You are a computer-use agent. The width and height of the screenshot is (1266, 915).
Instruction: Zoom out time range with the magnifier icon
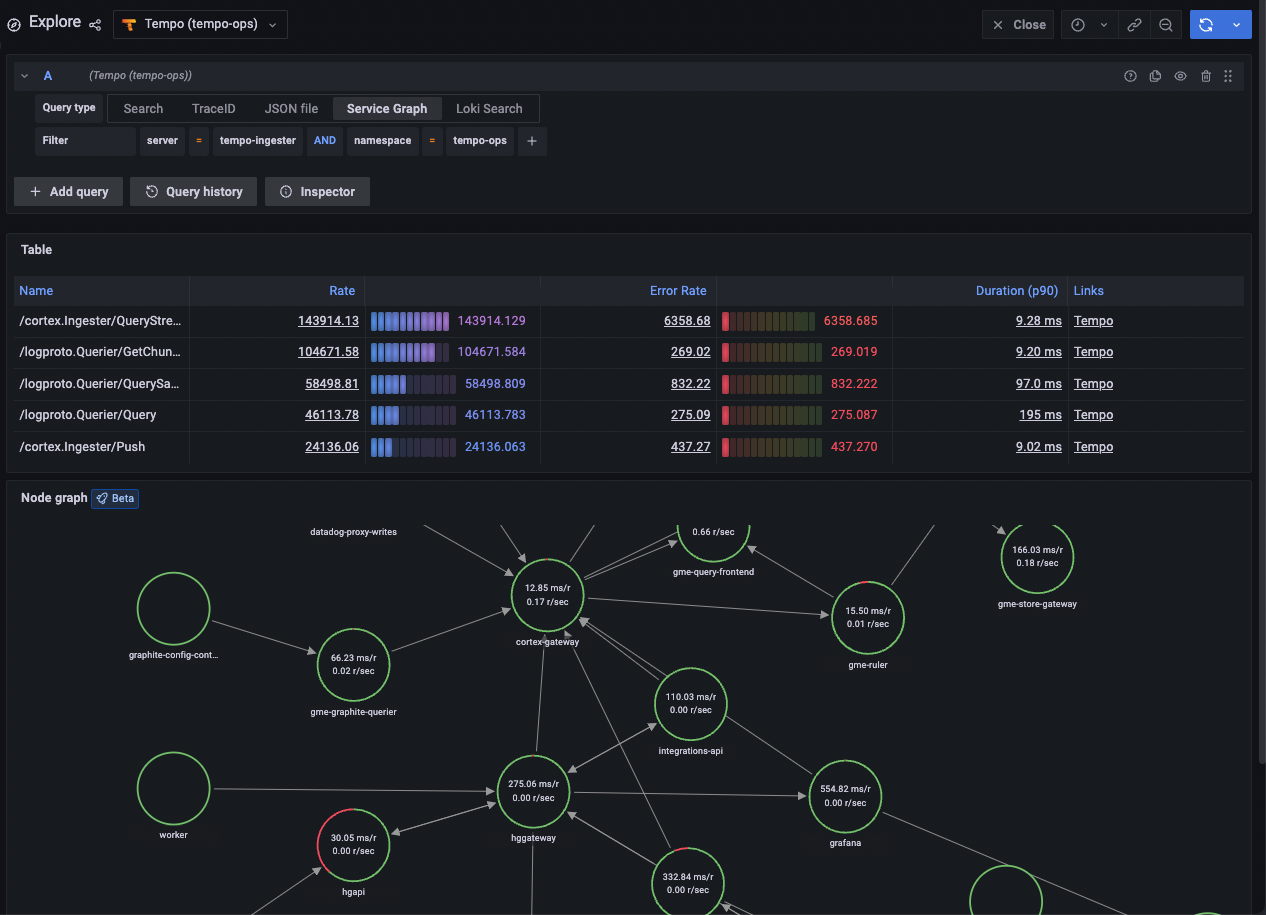[1166, 24]
